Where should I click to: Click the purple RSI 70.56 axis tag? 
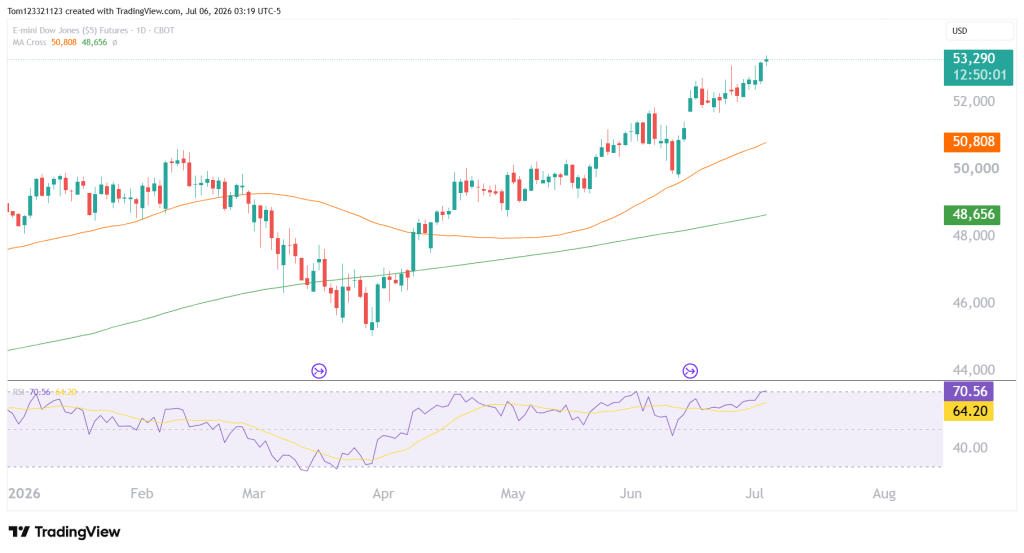(x=969, y=391)
